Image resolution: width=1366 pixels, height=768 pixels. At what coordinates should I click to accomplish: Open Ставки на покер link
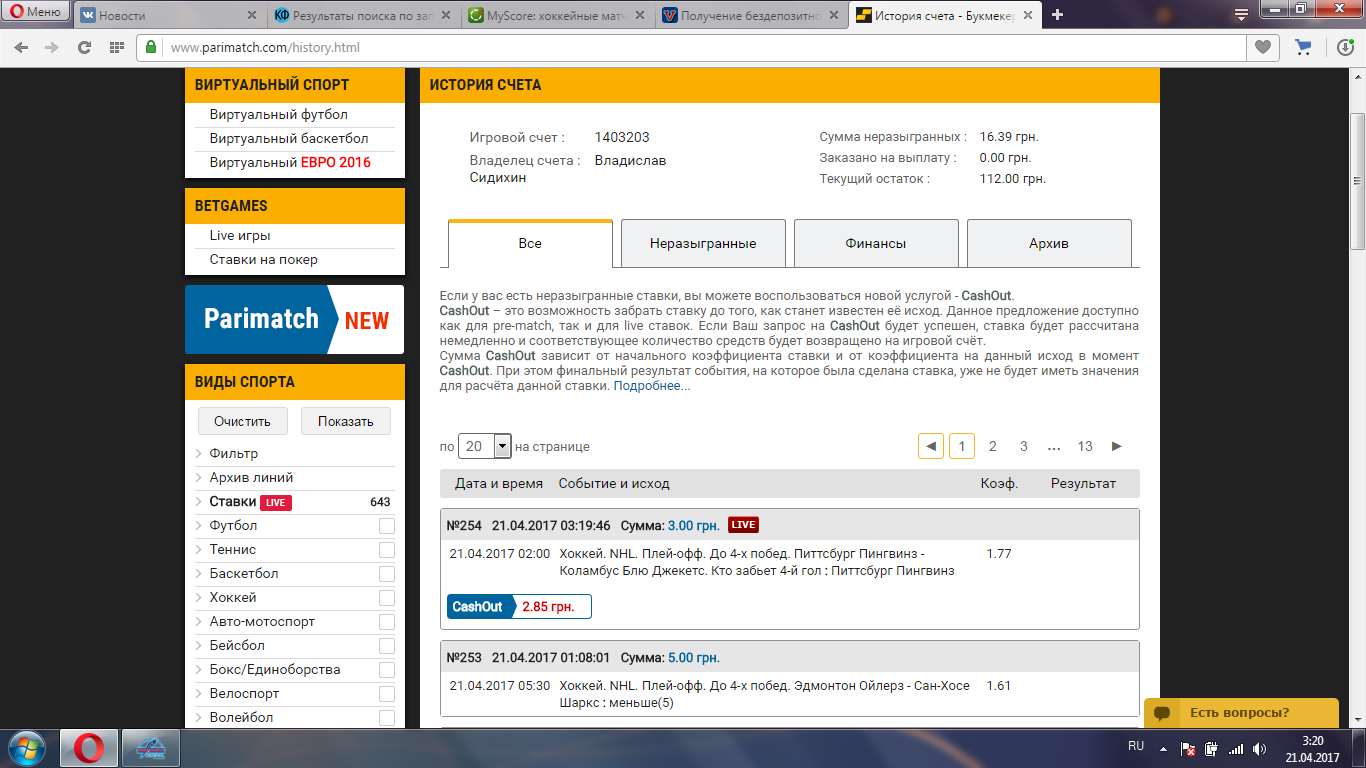264,260
